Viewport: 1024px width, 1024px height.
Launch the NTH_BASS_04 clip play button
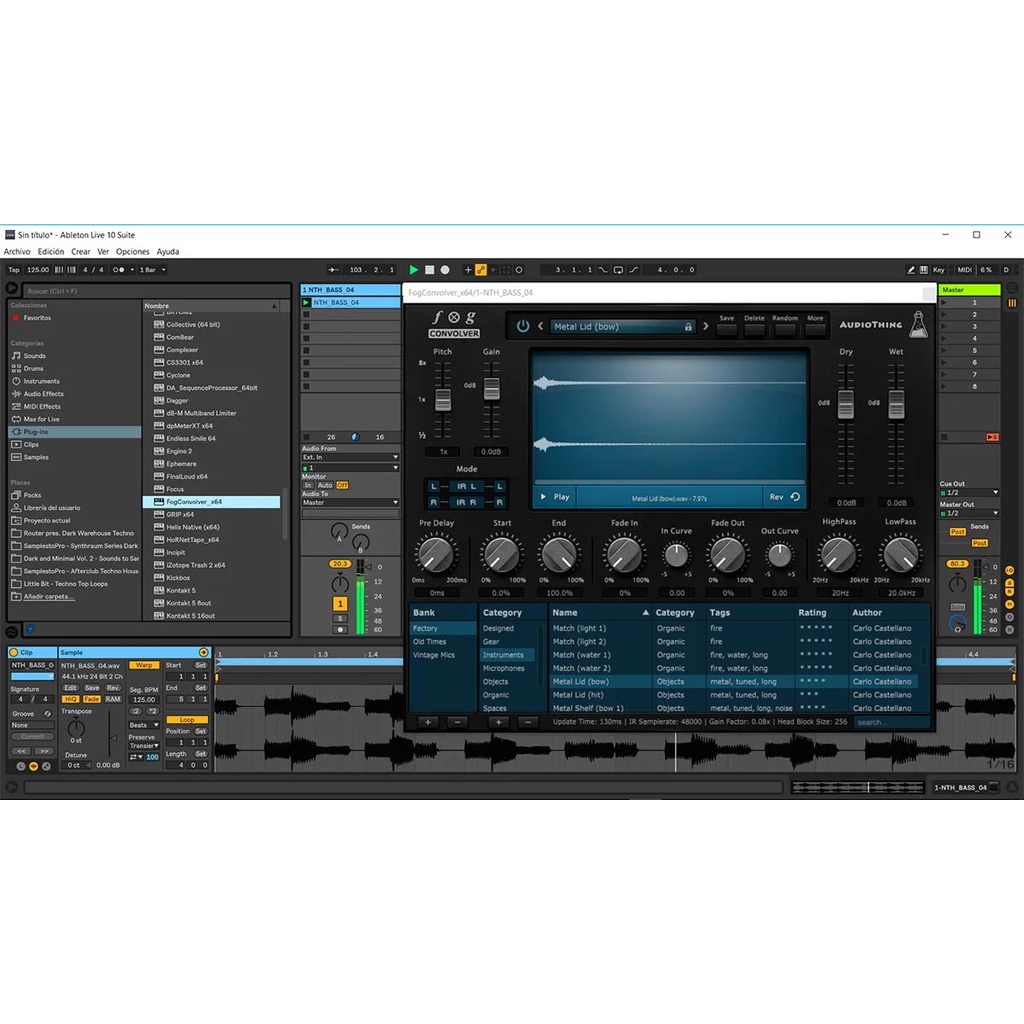tap(306, 302)
